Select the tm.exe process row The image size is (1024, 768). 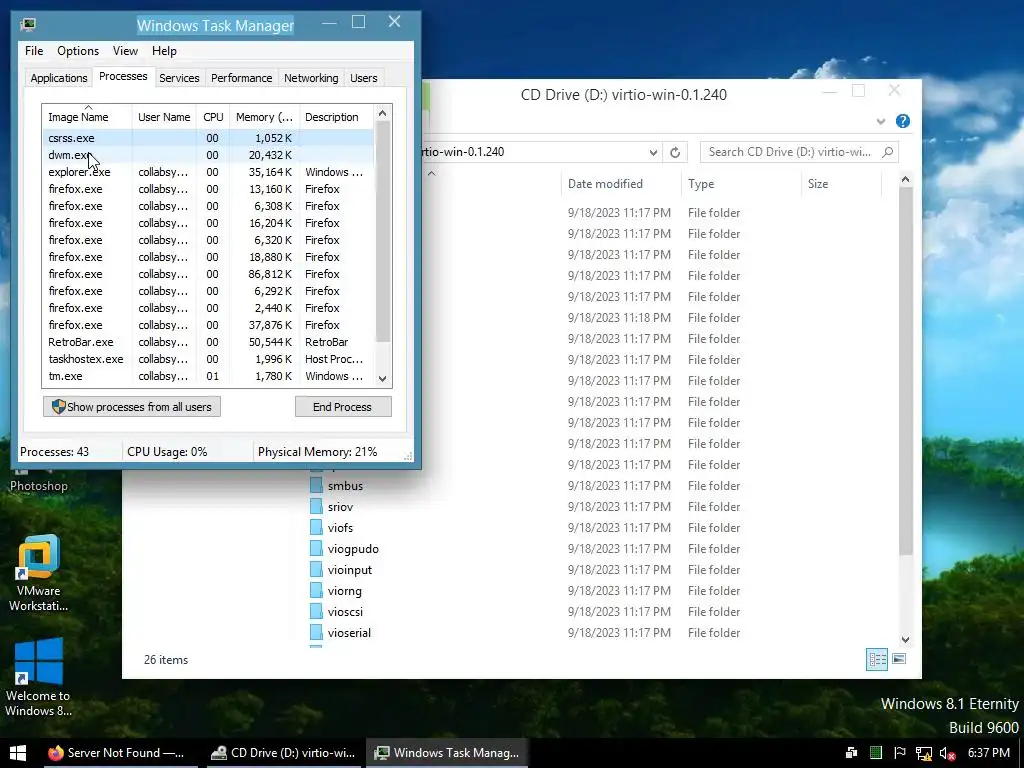coord(208,376)
